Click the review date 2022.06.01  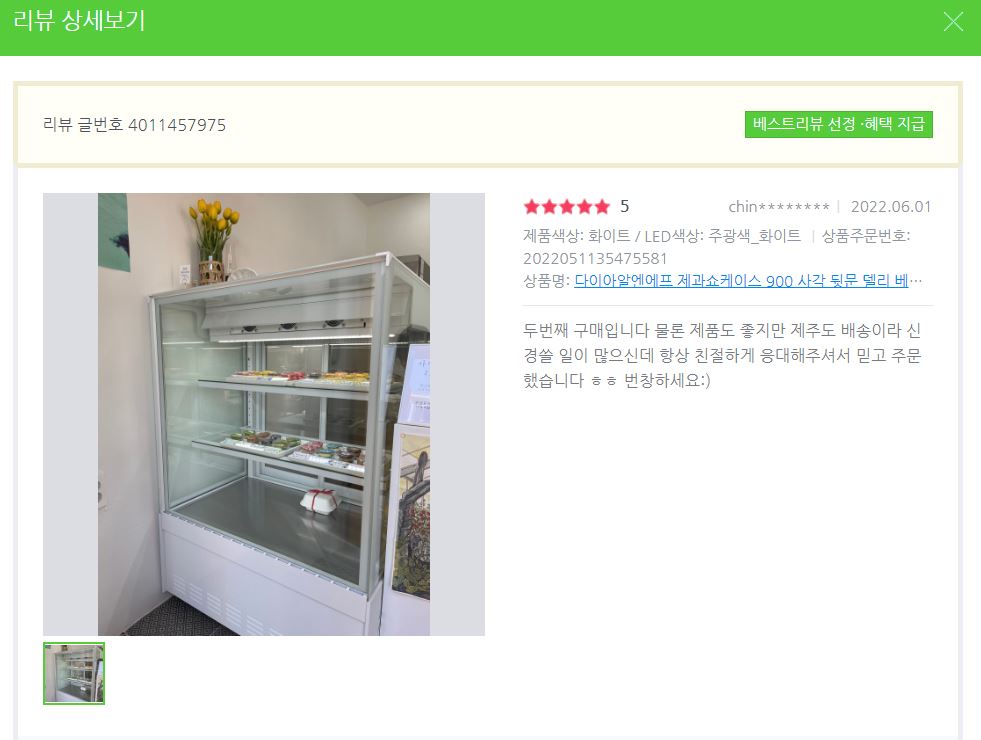click(891, 206)
